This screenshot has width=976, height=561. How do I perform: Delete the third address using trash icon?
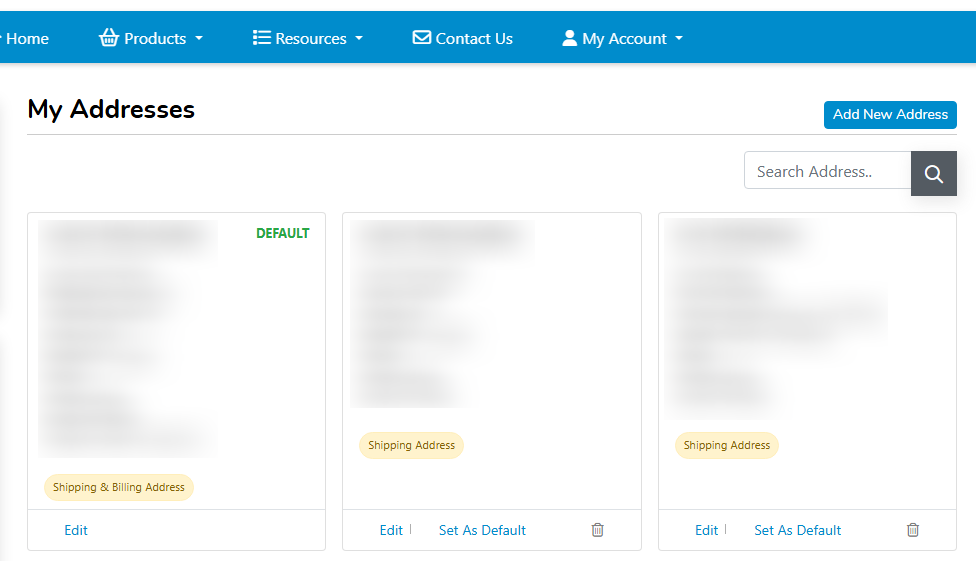click(x=913, y=530)
